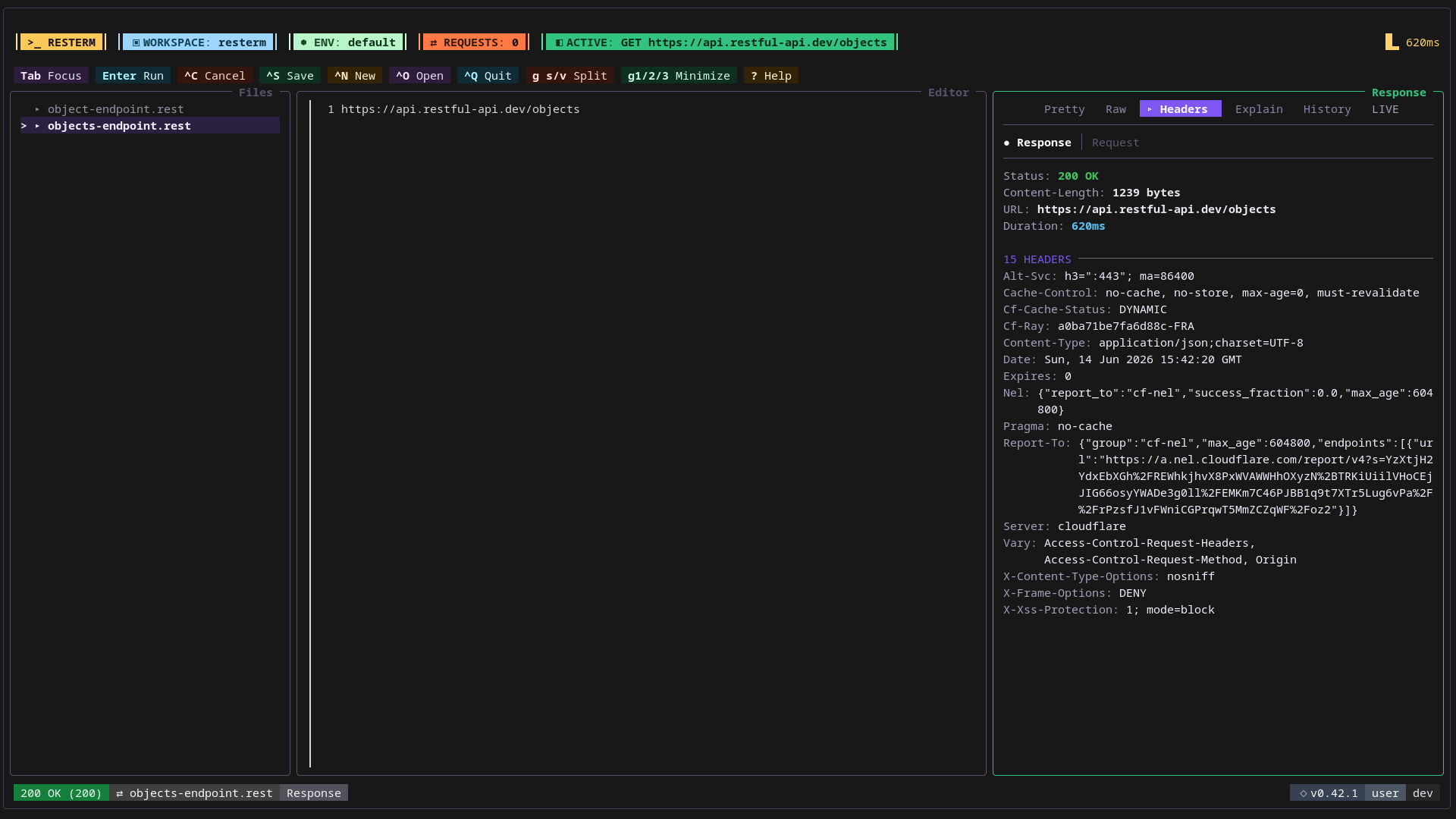Click the WORKSPACE: resterm badge
Image resolution: width=1456 pixels, height=819 pixels.
point(199,42)
